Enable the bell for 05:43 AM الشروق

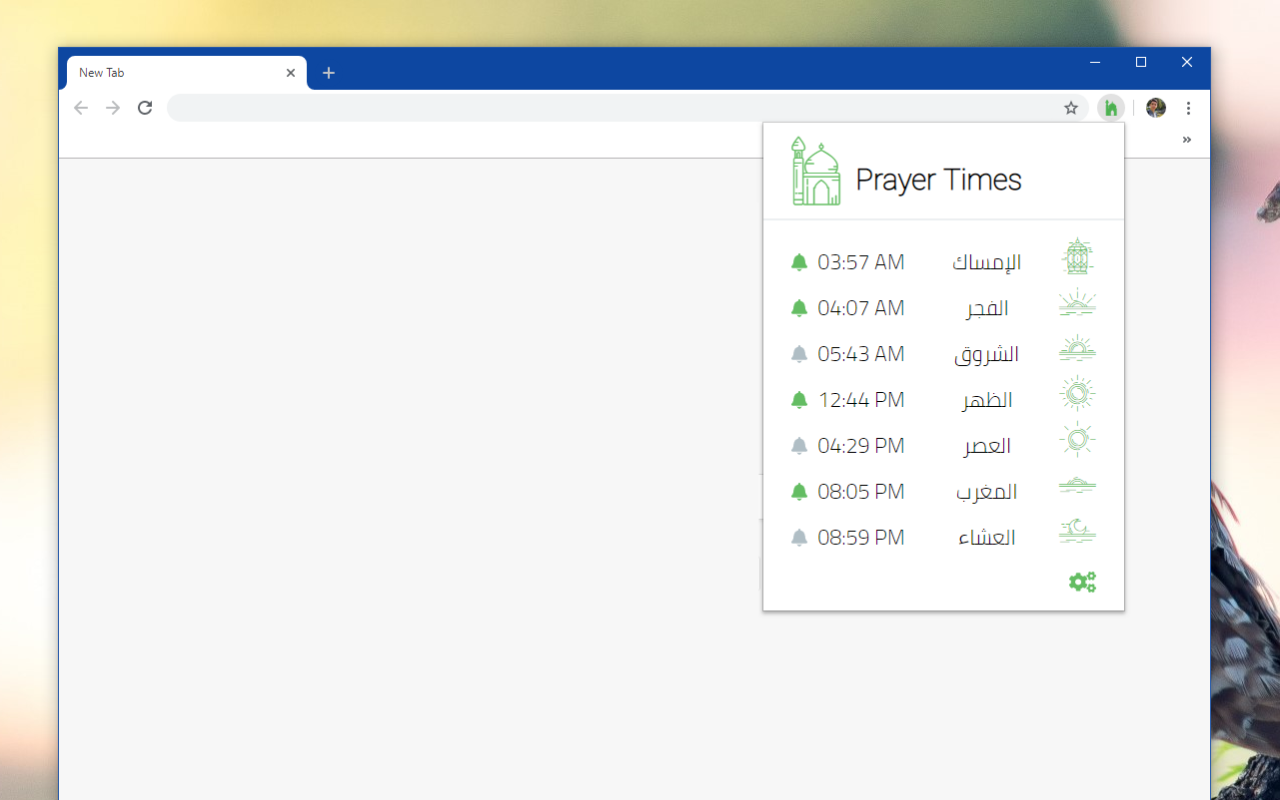[799, 354]
